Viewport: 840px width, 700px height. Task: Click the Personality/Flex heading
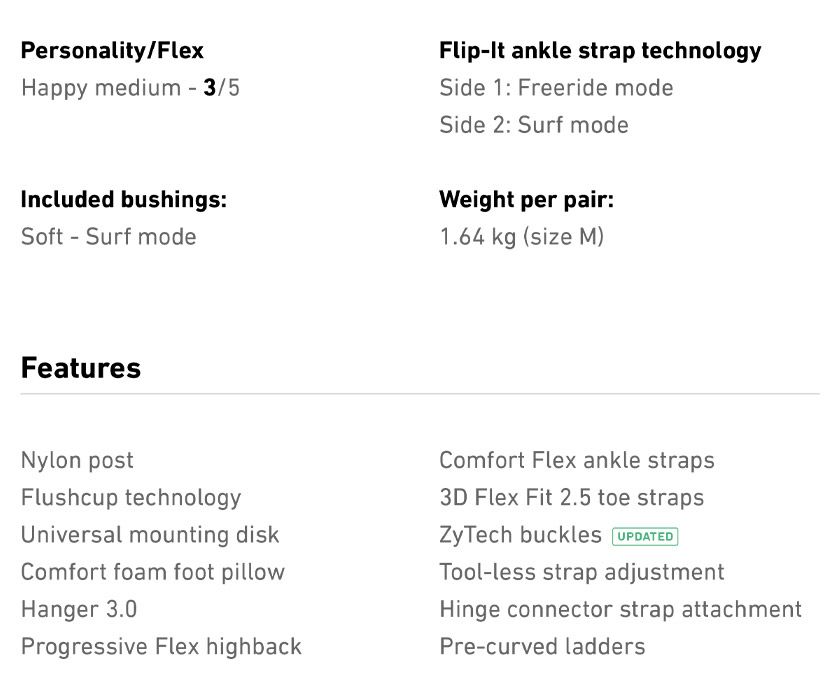point(112,51)
